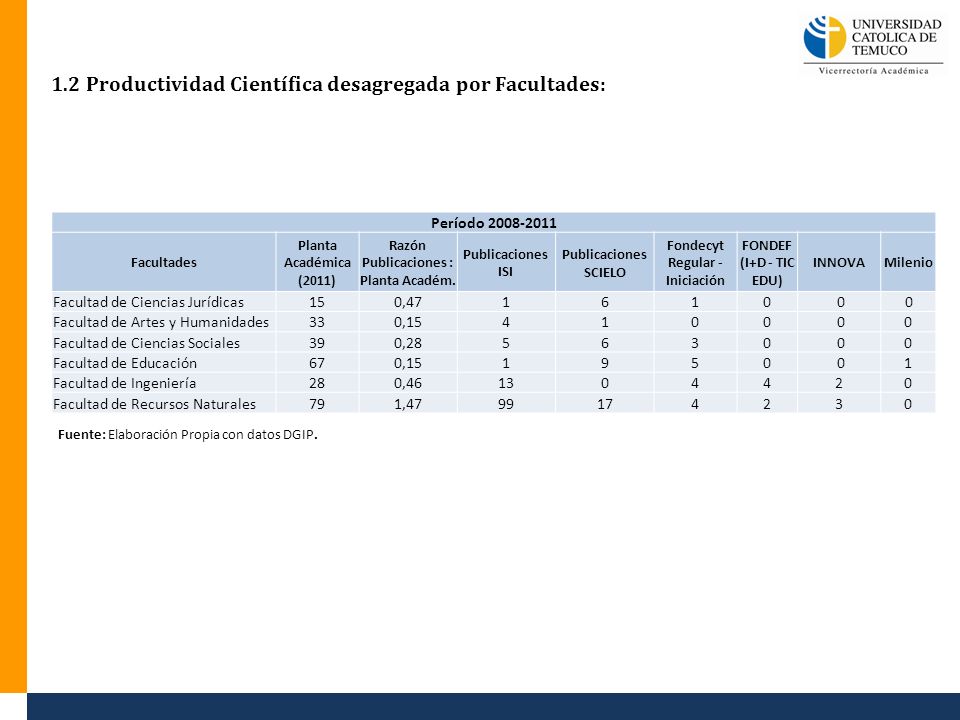Click Fondecyt value "4" for Ingeniería
The width and height of the screenshot is (960, 720).
(x=695, y=383)
